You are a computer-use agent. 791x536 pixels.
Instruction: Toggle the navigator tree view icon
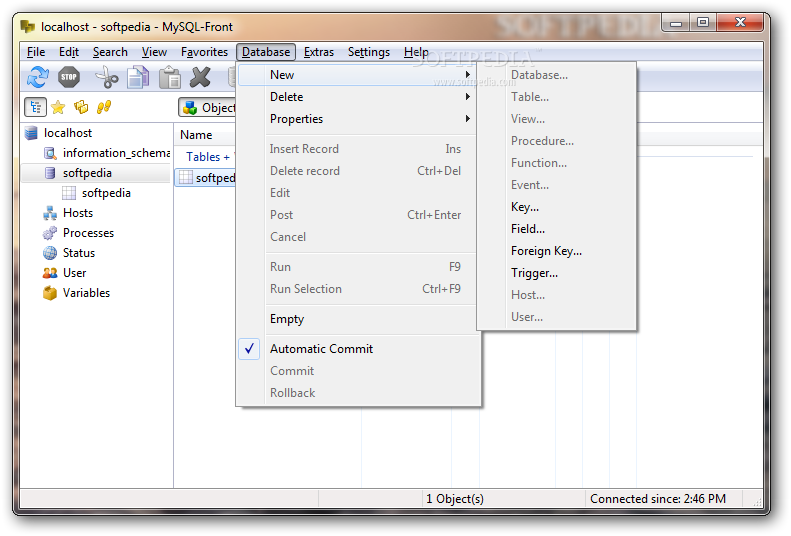[35, 107]
